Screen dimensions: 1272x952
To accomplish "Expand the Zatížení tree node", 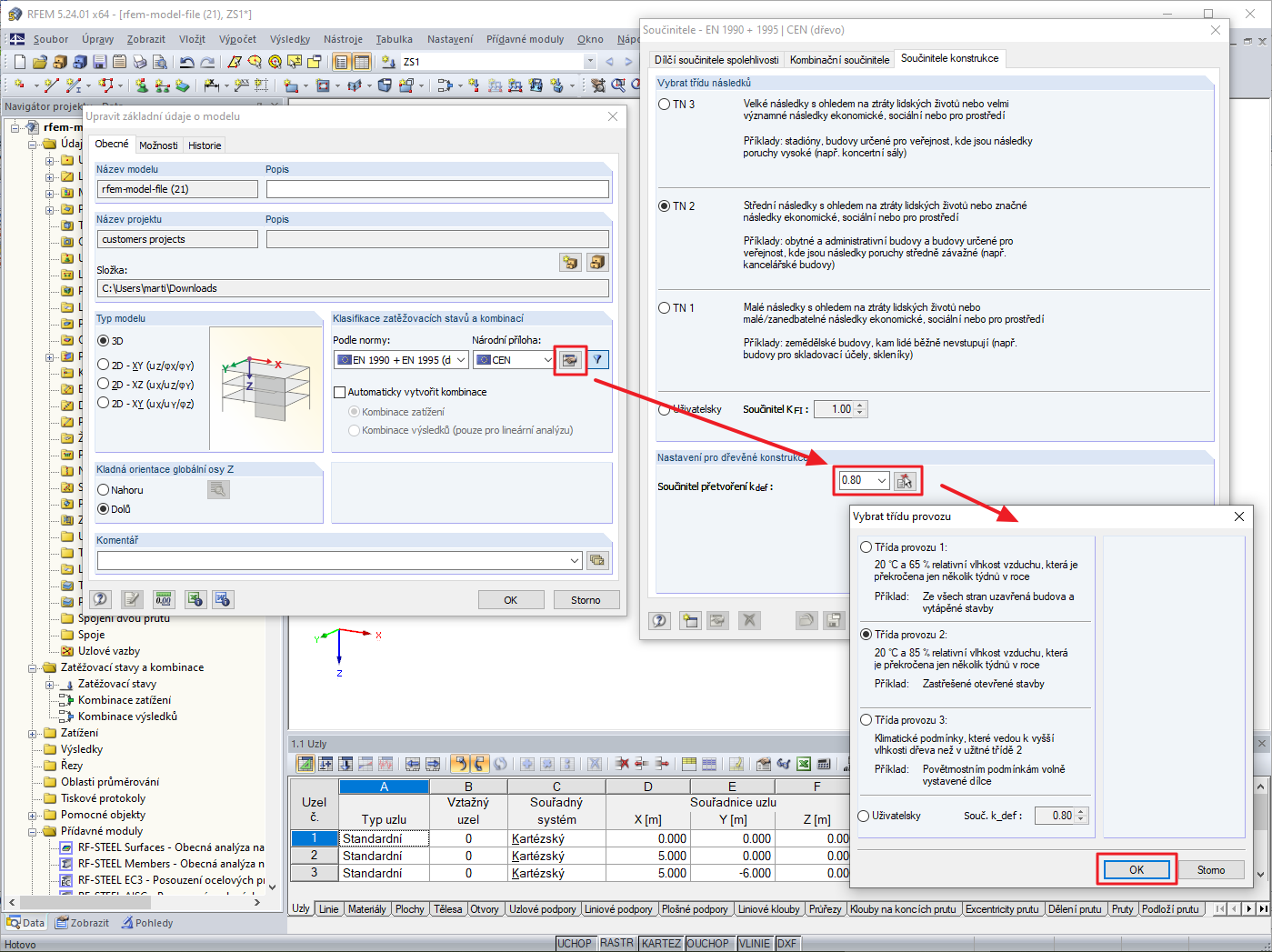I will point(34,733).
